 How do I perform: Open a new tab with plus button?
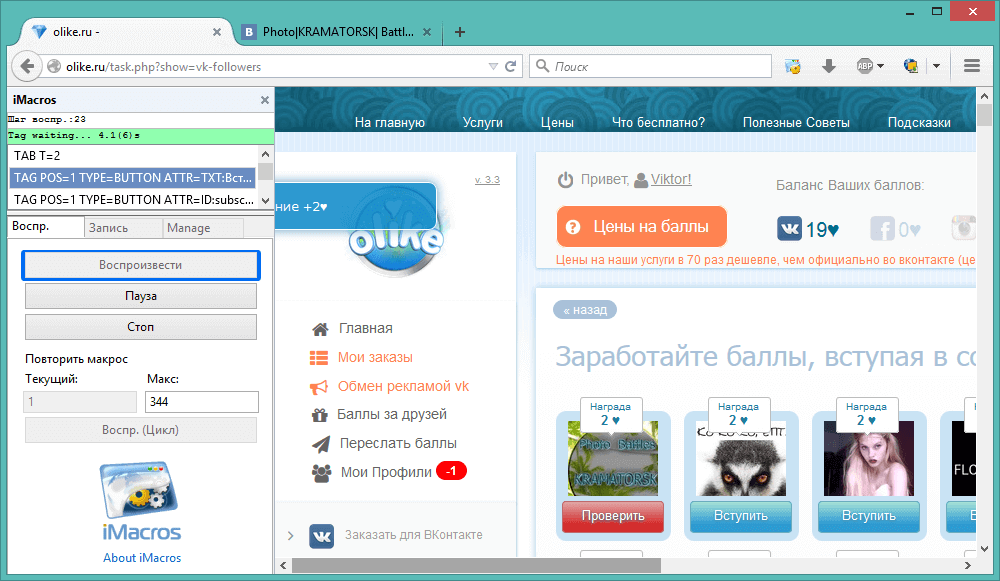(460, 32)
